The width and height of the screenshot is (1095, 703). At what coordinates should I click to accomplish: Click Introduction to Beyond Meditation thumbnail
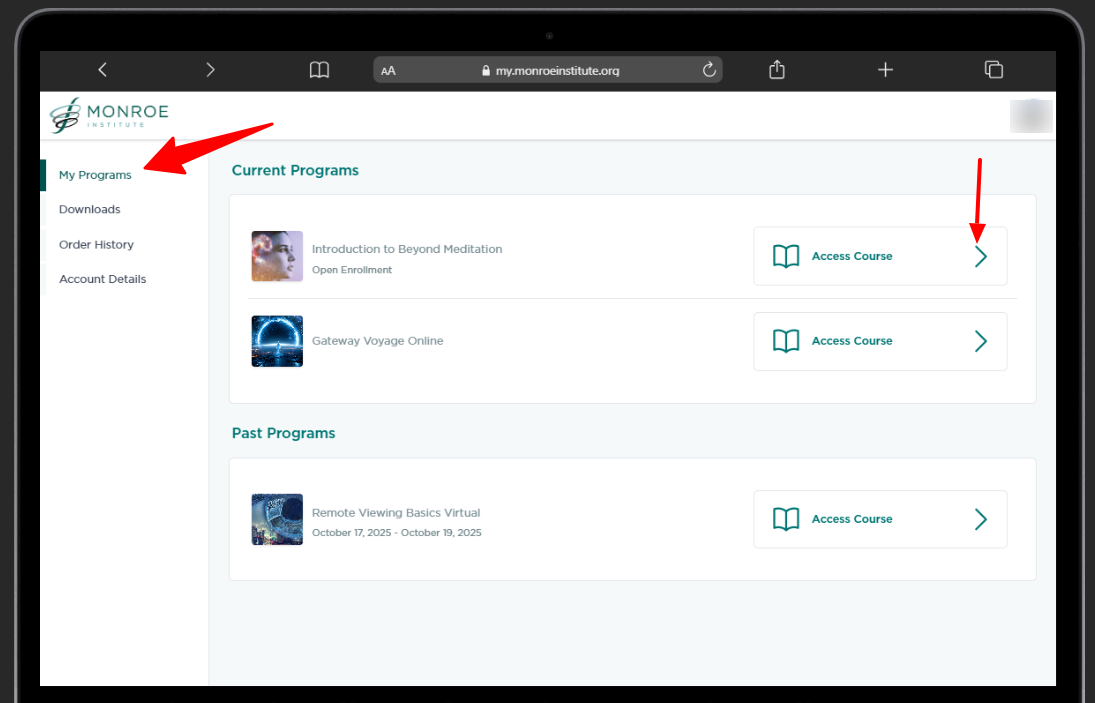[277, 256]
